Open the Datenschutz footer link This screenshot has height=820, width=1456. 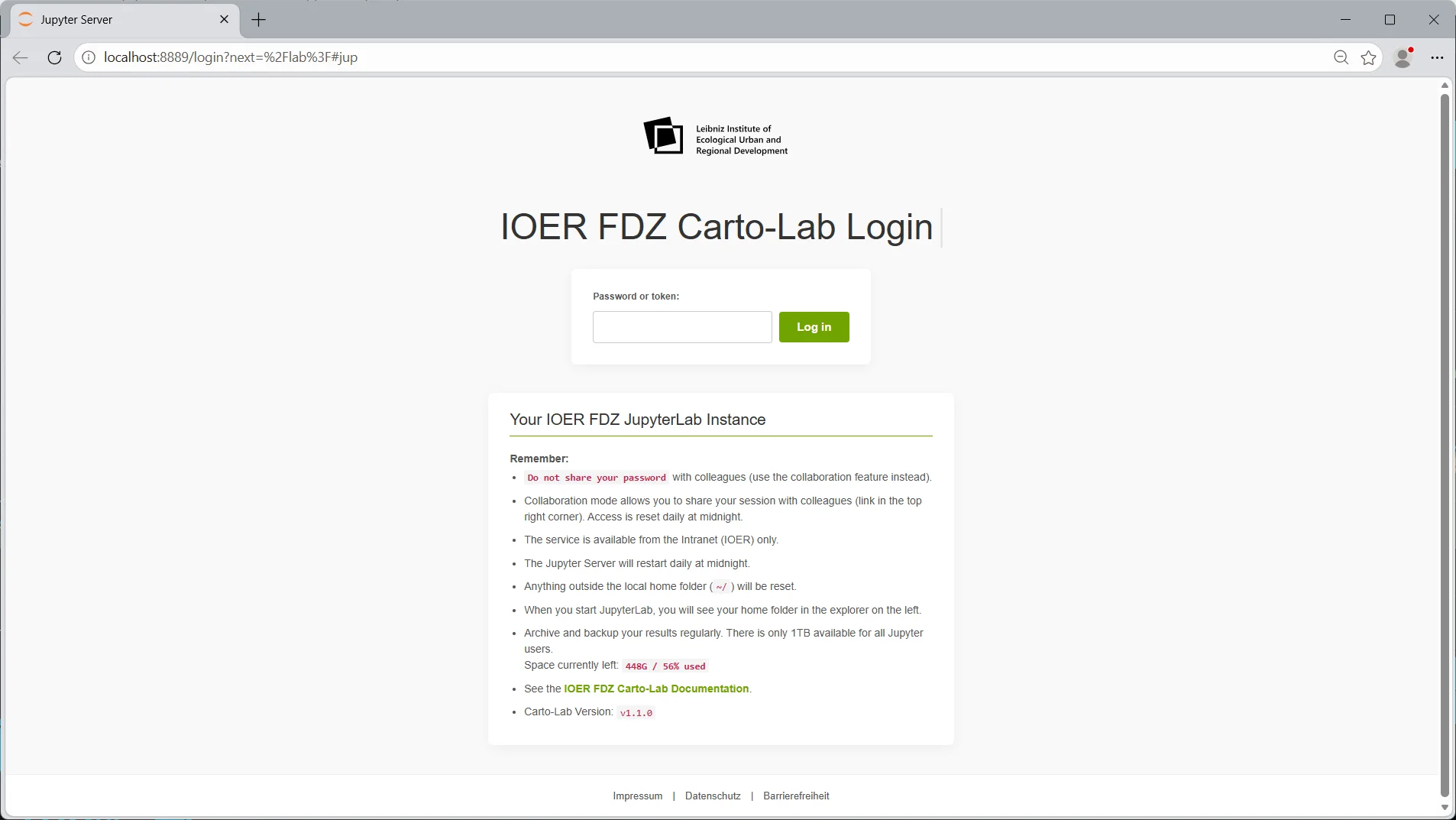click(713, 796)
